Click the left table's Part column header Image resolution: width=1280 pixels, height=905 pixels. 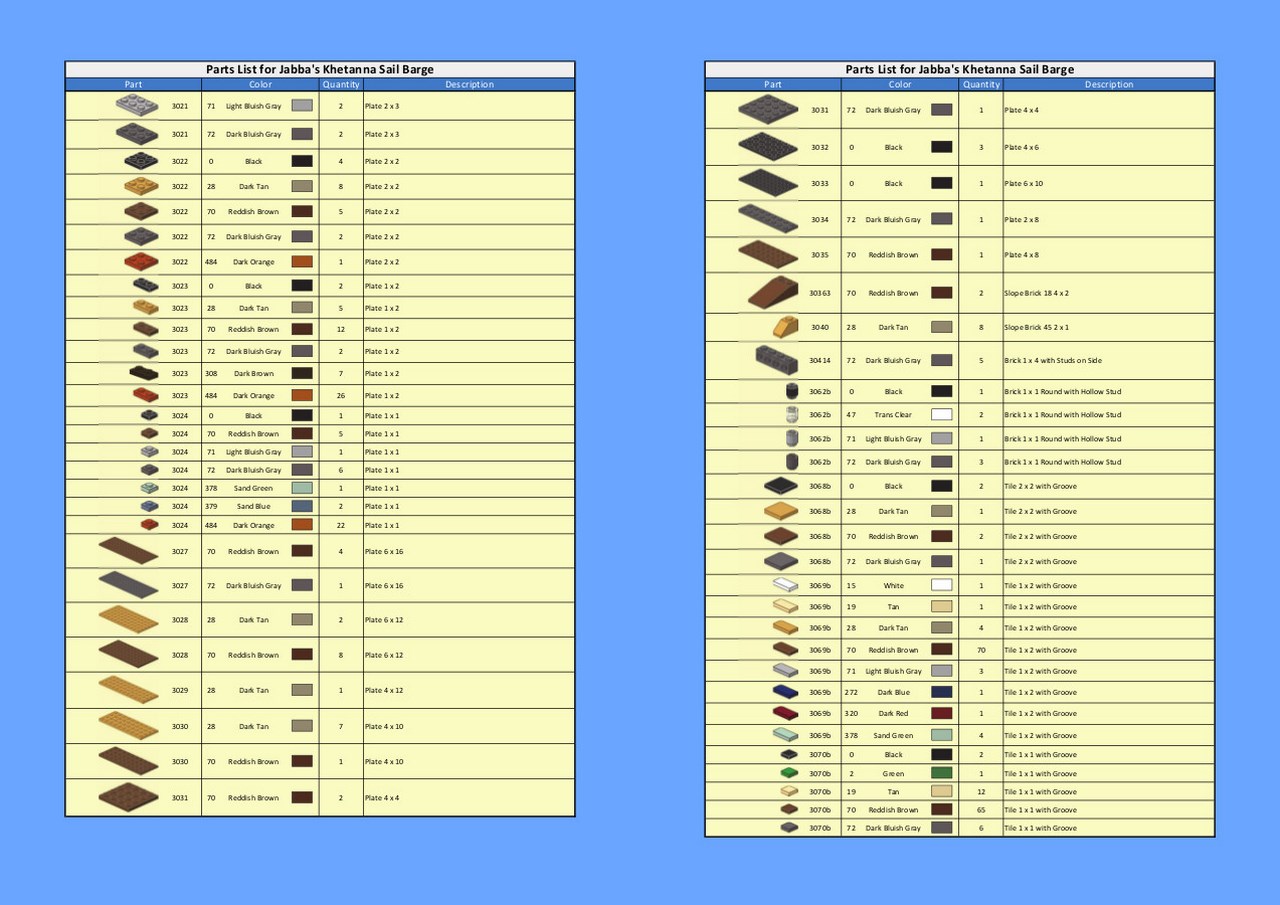coord(134,84)
